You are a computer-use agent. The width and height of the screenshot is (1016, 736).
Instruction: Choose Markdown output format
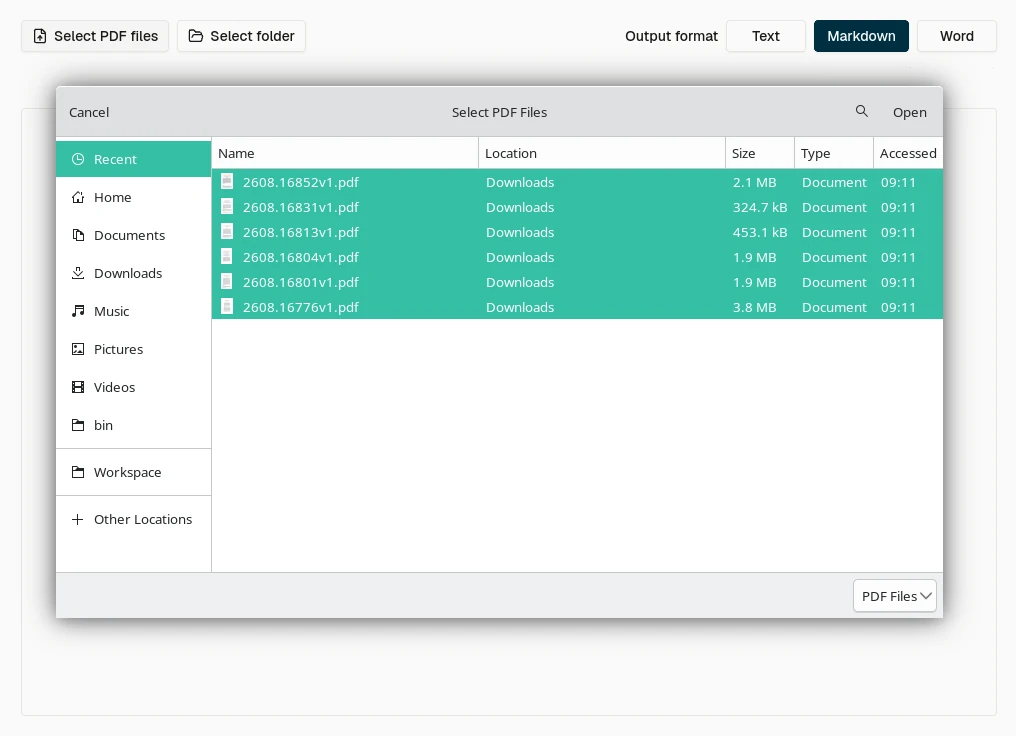tap(861, 36)
